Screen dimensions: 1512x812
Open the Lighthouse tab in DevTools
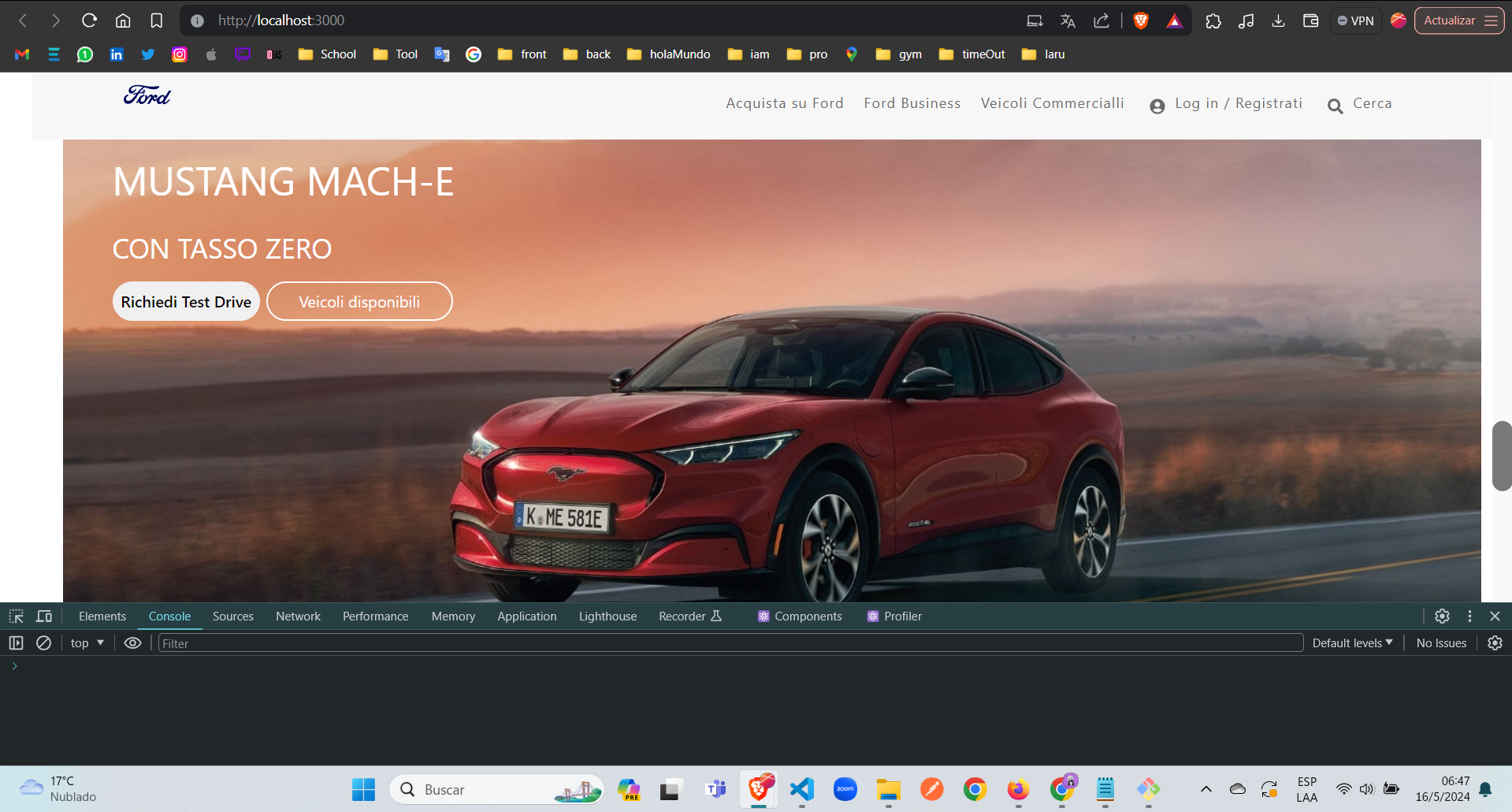pyautogui.click(x=607, y=616)
